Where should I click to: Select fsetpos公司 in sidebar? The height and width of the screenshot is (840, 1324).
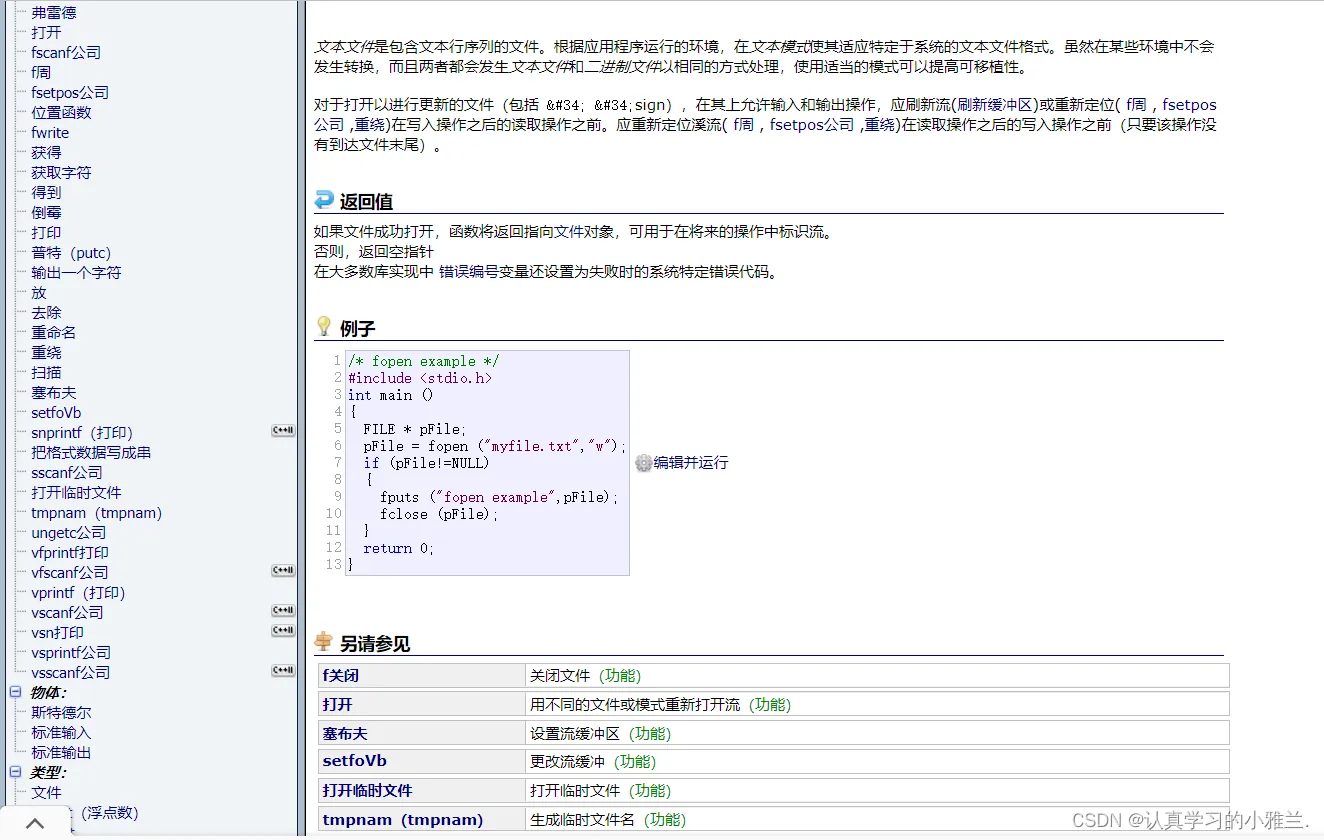(70, 92)
